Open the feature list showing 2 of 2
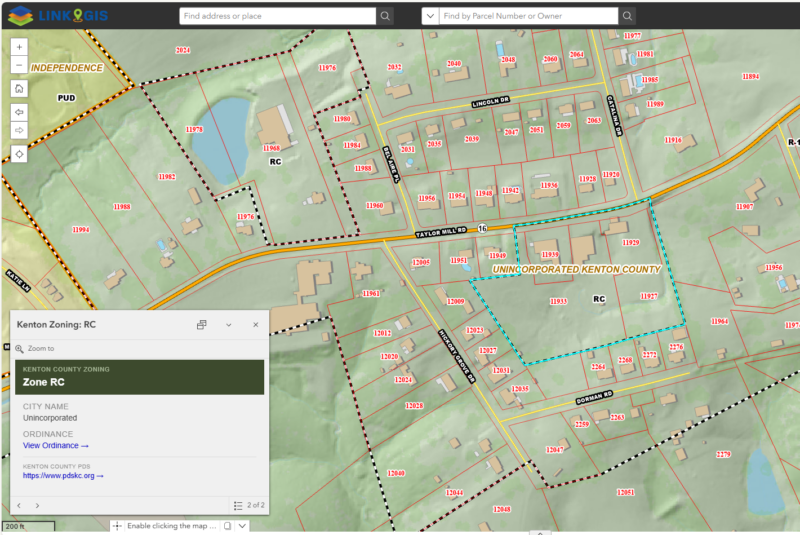The width and height of the screenshot is (800, 535). 248,505
